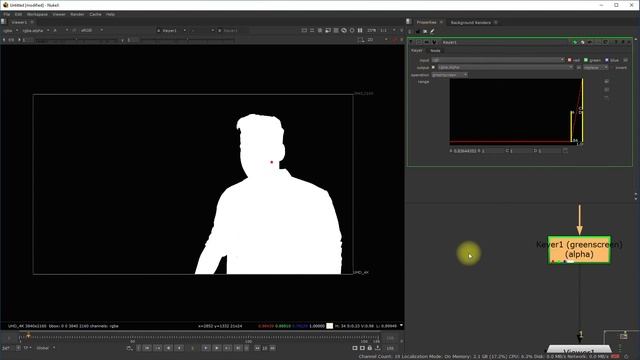
Task: Open the Keyer input channel dropdown
Action: click(498, 60)
